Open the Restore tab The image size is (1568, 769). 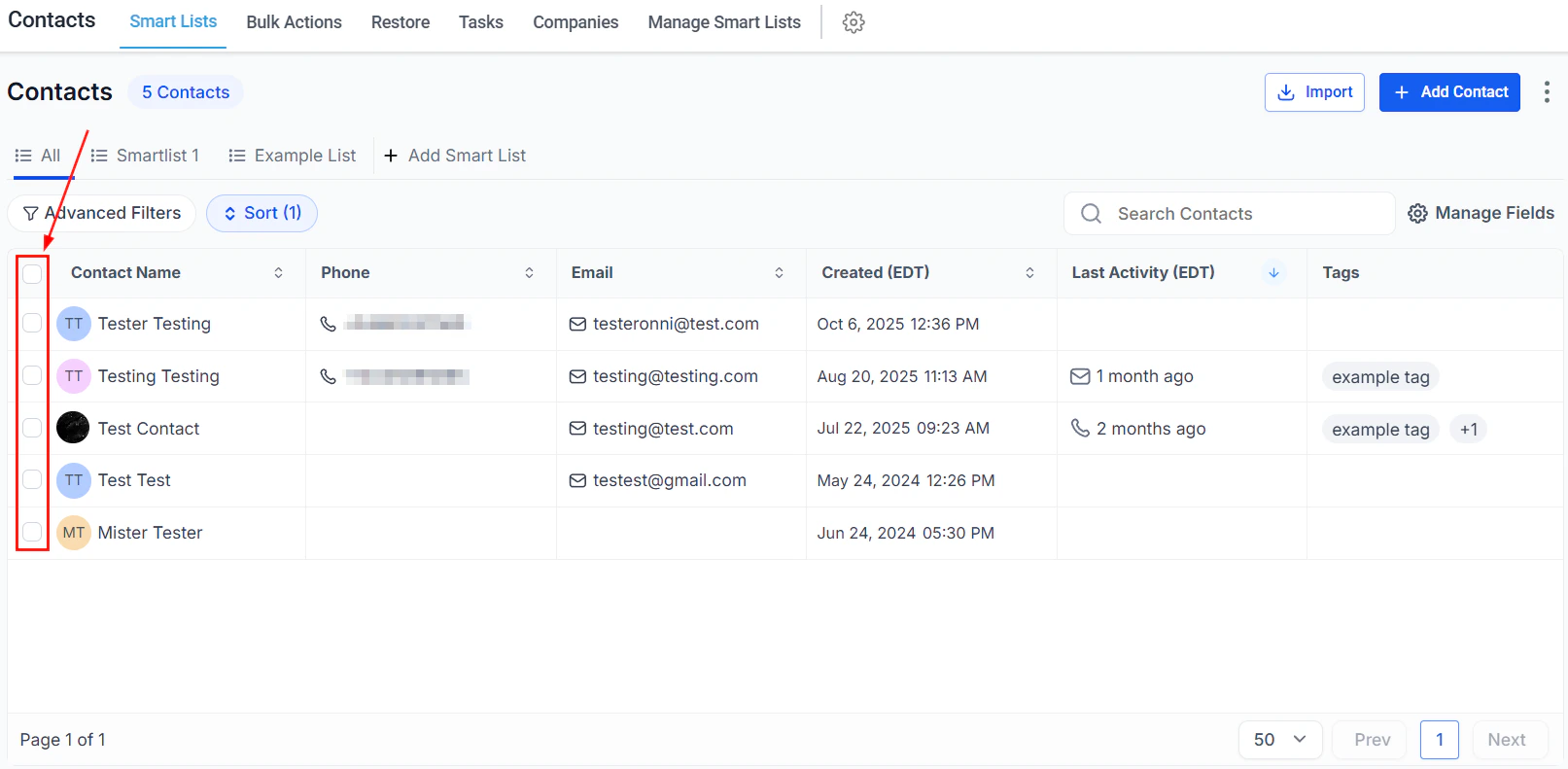point(401,22)
